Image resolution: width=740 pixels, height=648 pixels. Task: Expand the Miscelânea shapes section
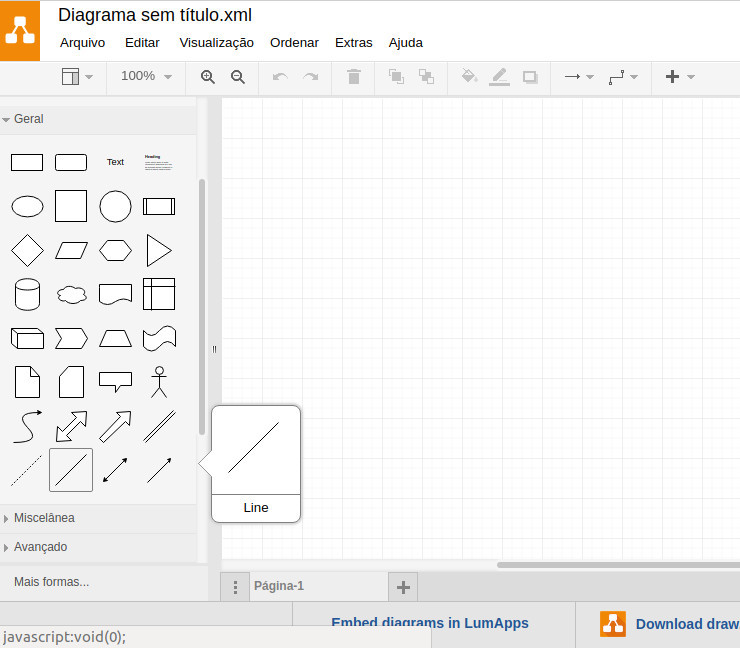[x=43, y=518]
